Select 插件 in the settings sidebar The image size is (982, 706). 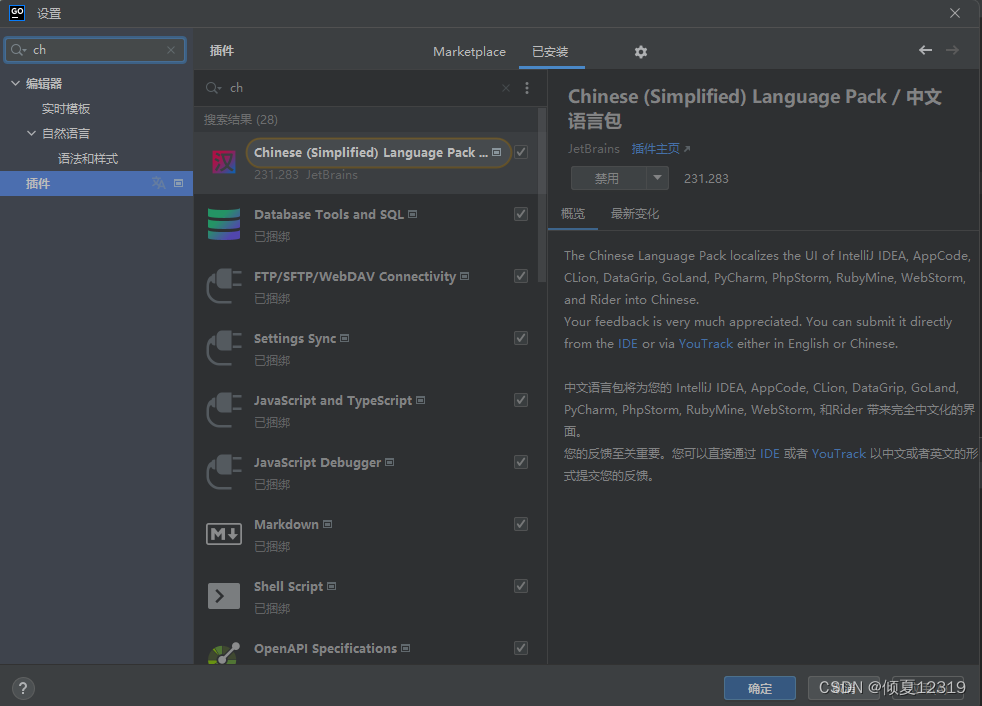96,184
